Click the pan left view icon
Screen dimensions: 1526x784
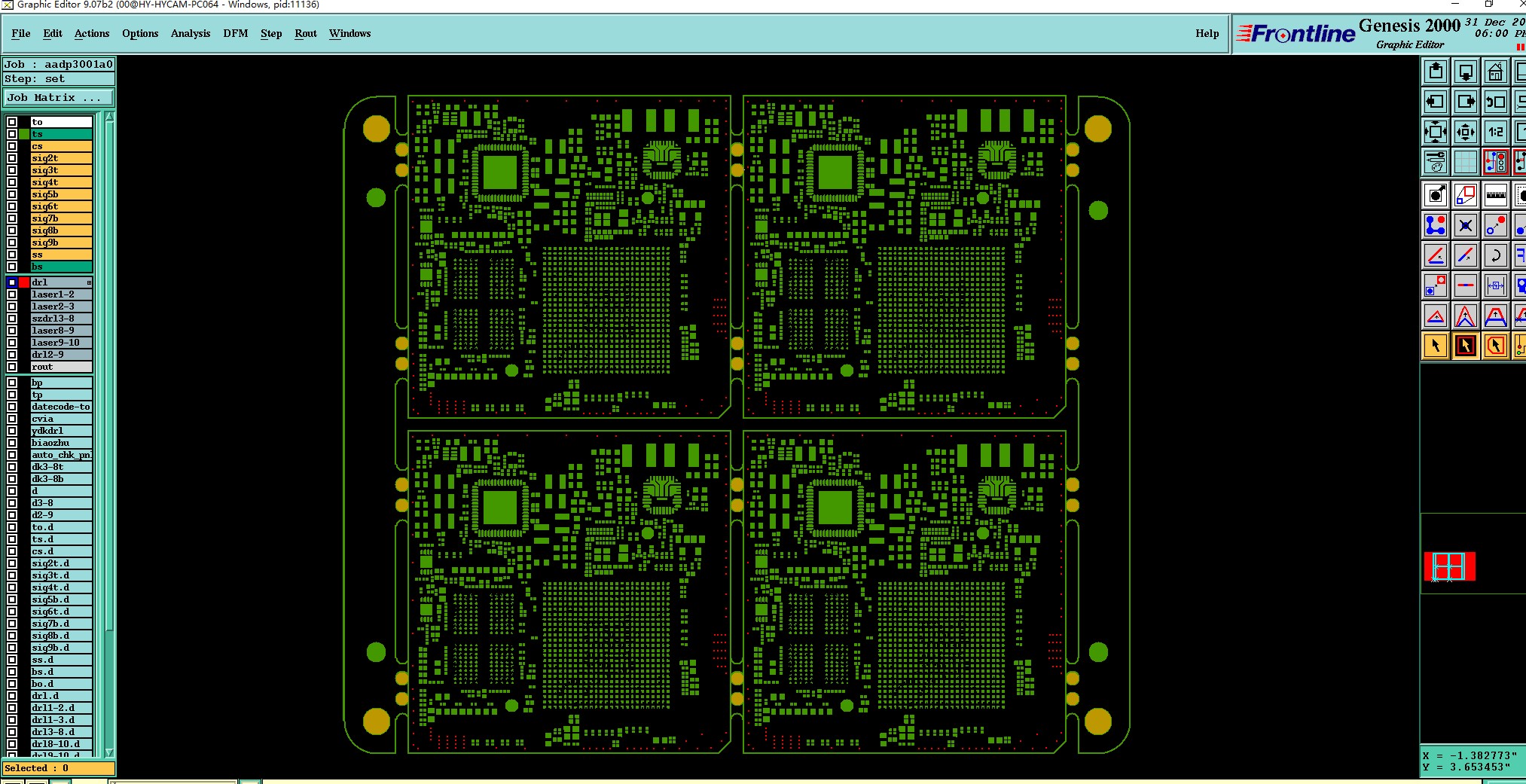click(x=1436, y=101)
